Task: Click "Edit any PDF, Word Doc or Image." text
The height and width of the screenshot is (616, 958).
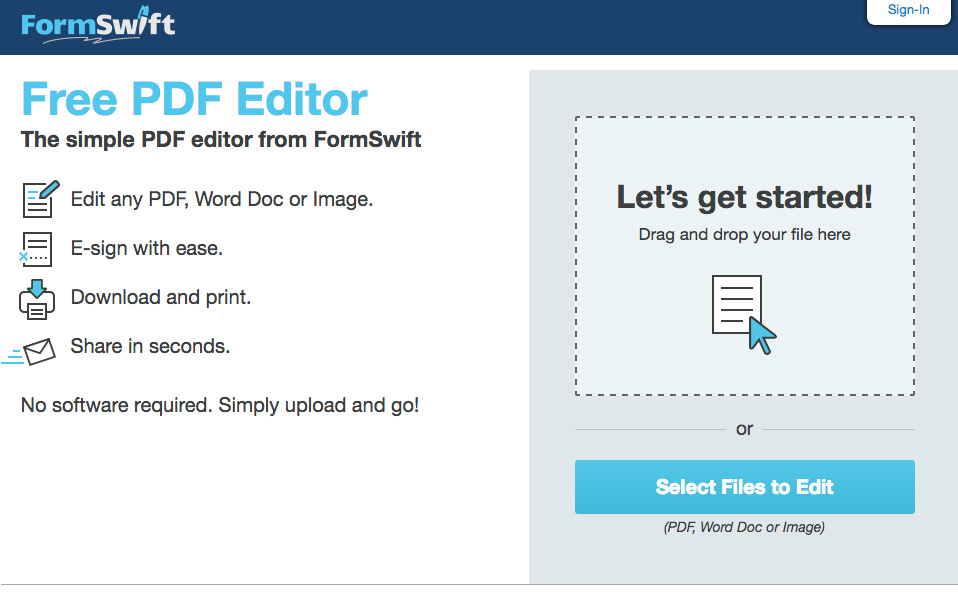Action: click(222, 199)
